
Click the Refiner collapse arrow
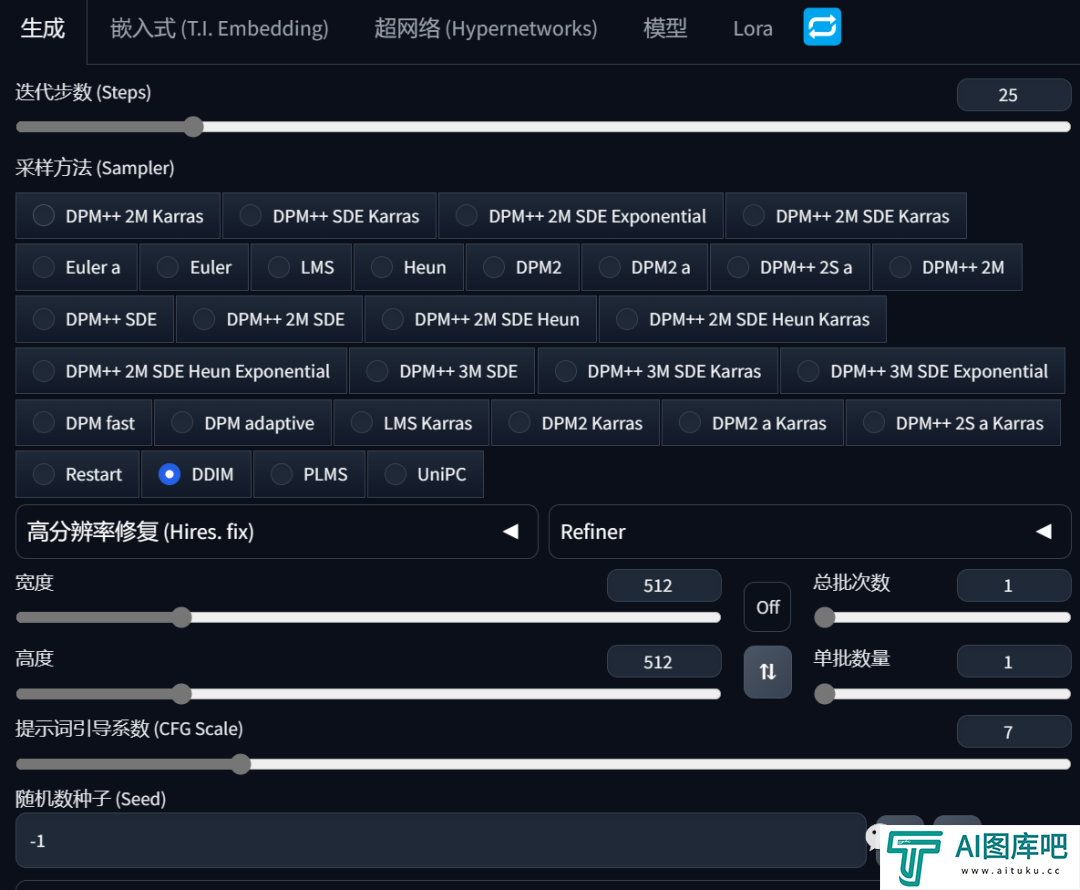point(1043,532)
